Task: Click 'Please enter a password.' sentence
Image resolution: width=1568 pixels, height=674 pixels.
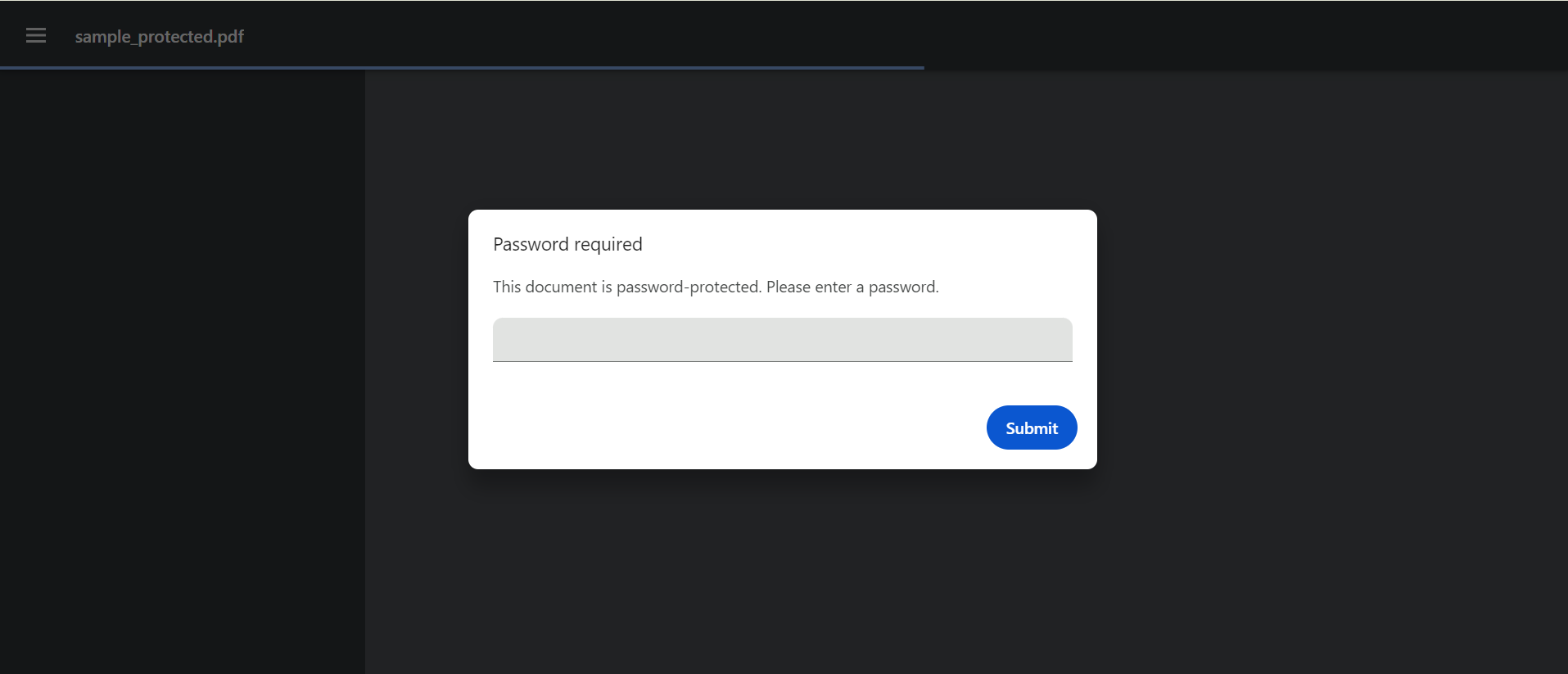Action: [852, 287]
